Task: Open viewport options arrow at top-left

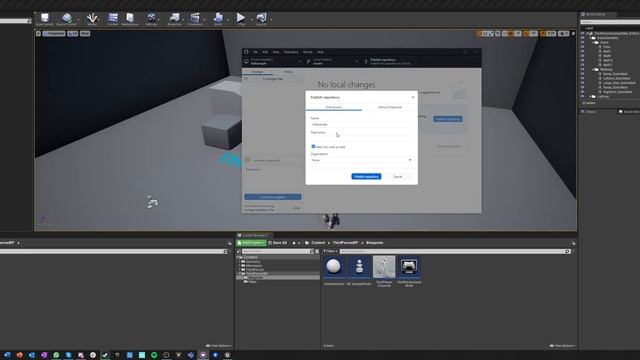Action: 38,33
